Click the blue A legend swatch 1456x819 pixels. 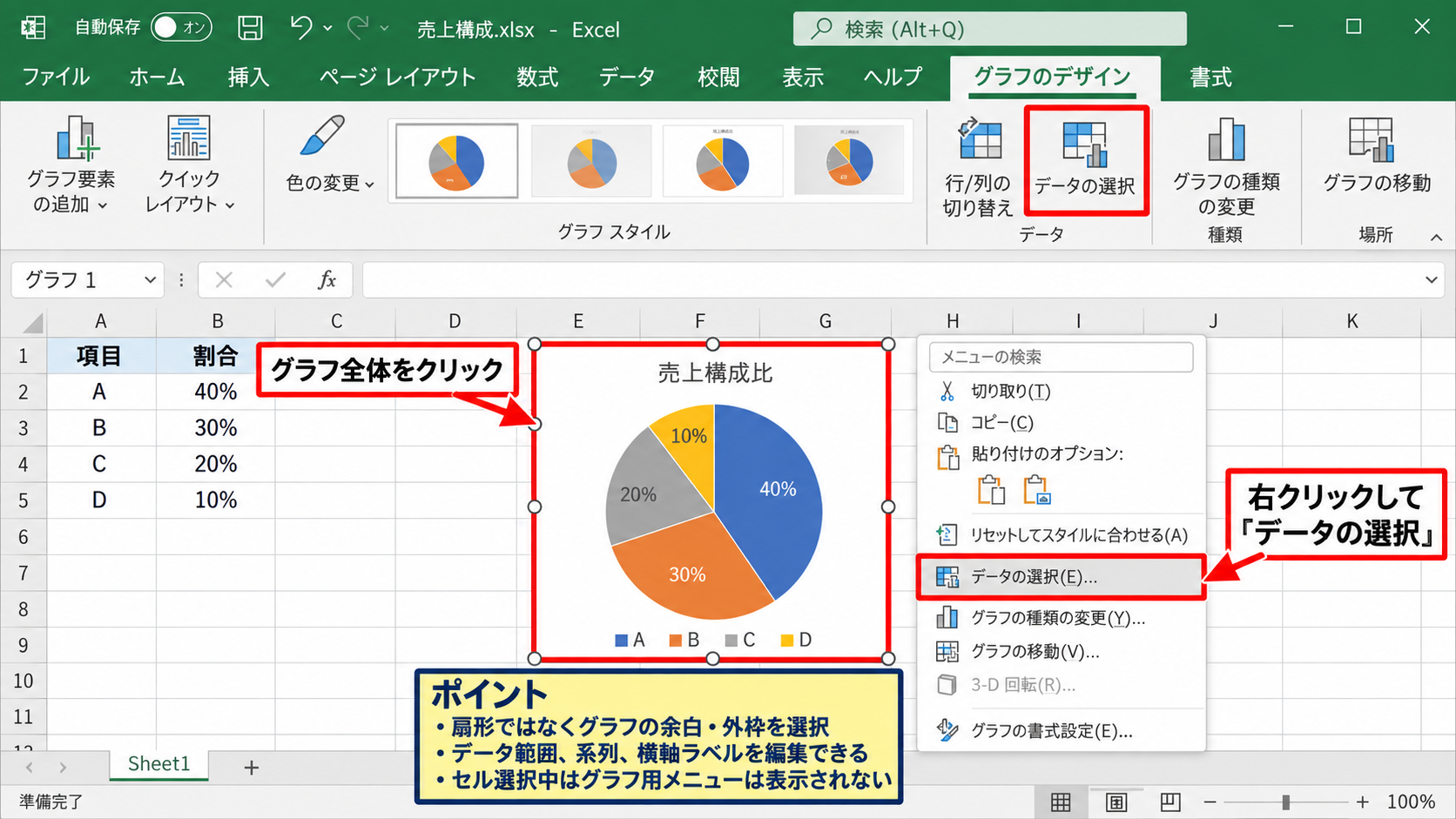coord(622,641)
